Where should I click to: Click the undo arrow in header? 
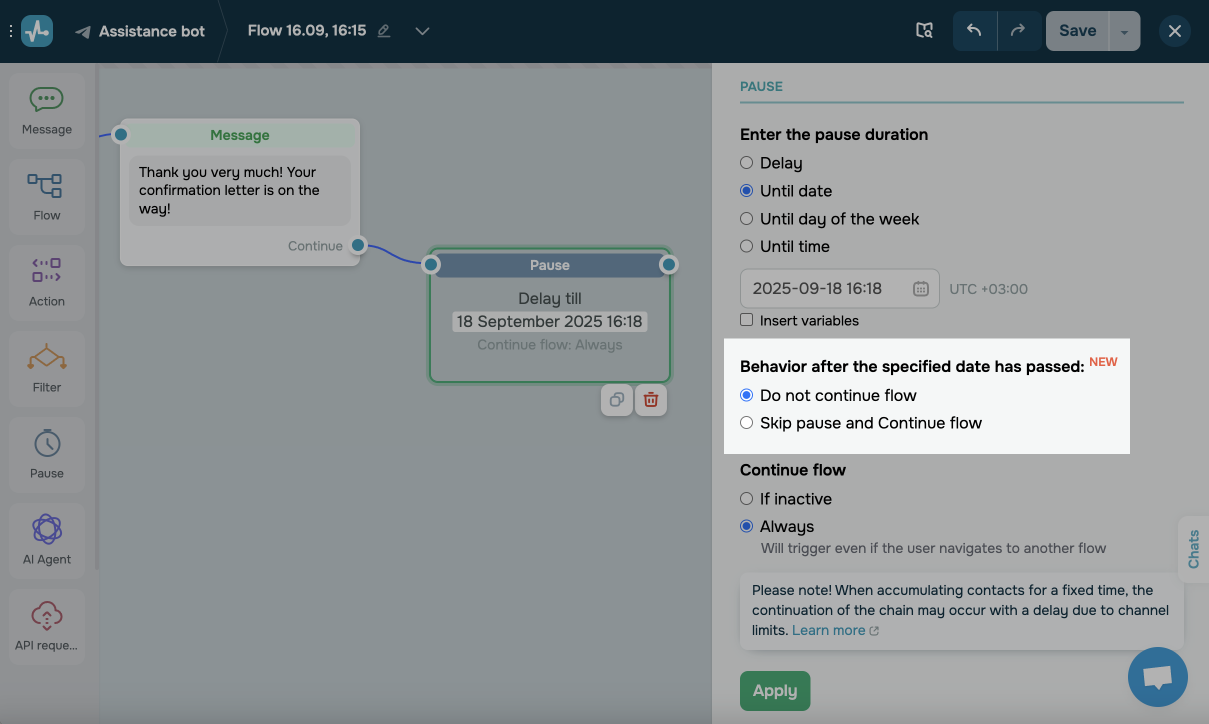pyautogui.click(x=974, y=31)
